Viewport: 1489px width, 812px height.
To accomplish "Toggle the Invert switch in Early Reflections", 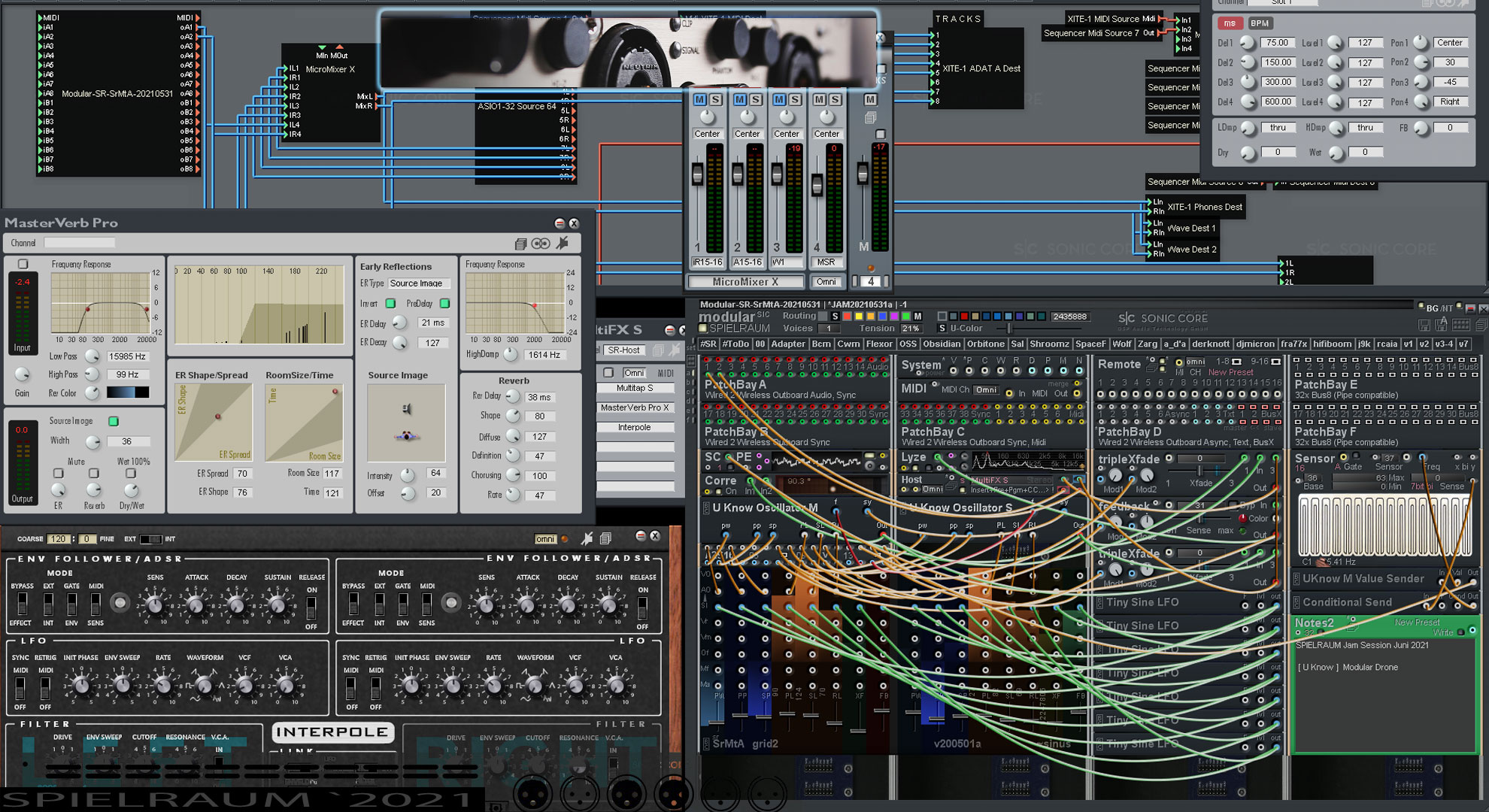I will (x=390, y=303).
